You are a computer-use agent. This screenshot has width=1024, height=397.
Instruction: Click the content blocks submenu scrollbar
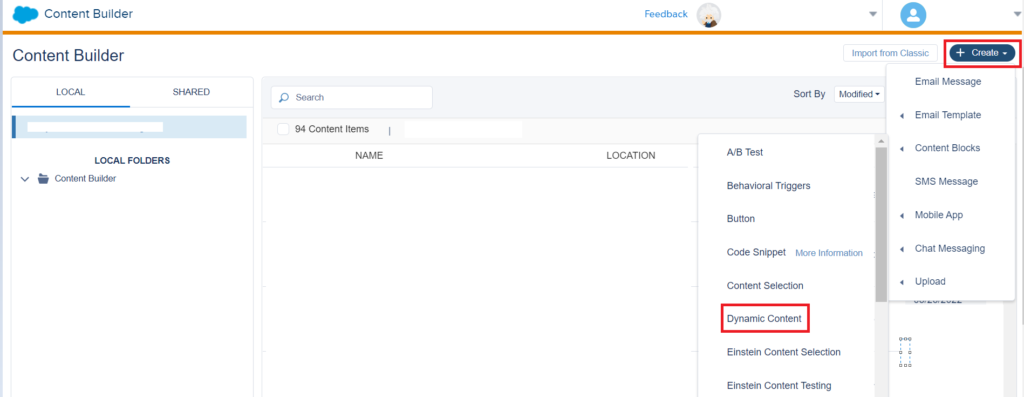[x=881, y=224]
